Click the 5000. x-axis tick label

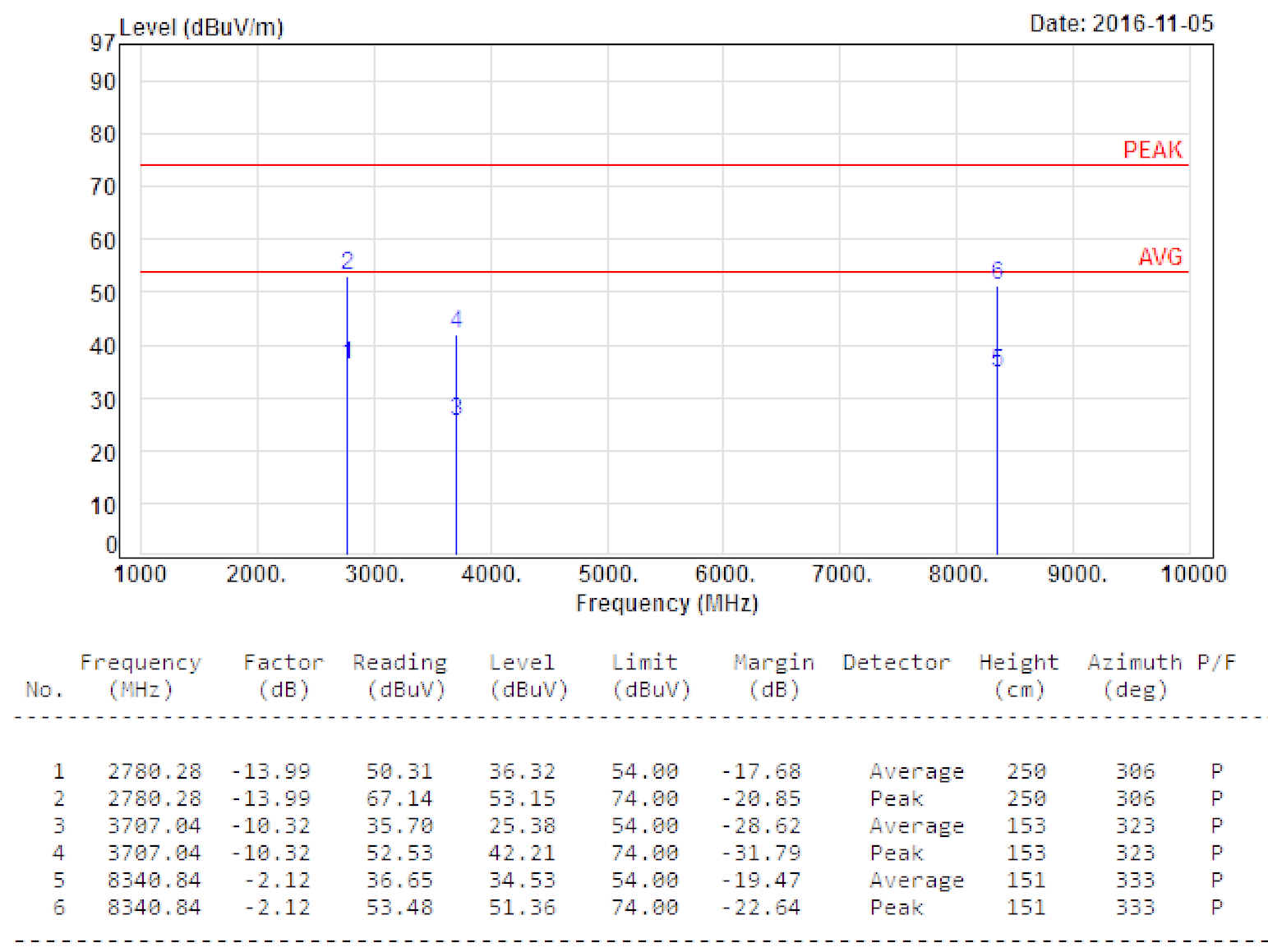point(608,573)
